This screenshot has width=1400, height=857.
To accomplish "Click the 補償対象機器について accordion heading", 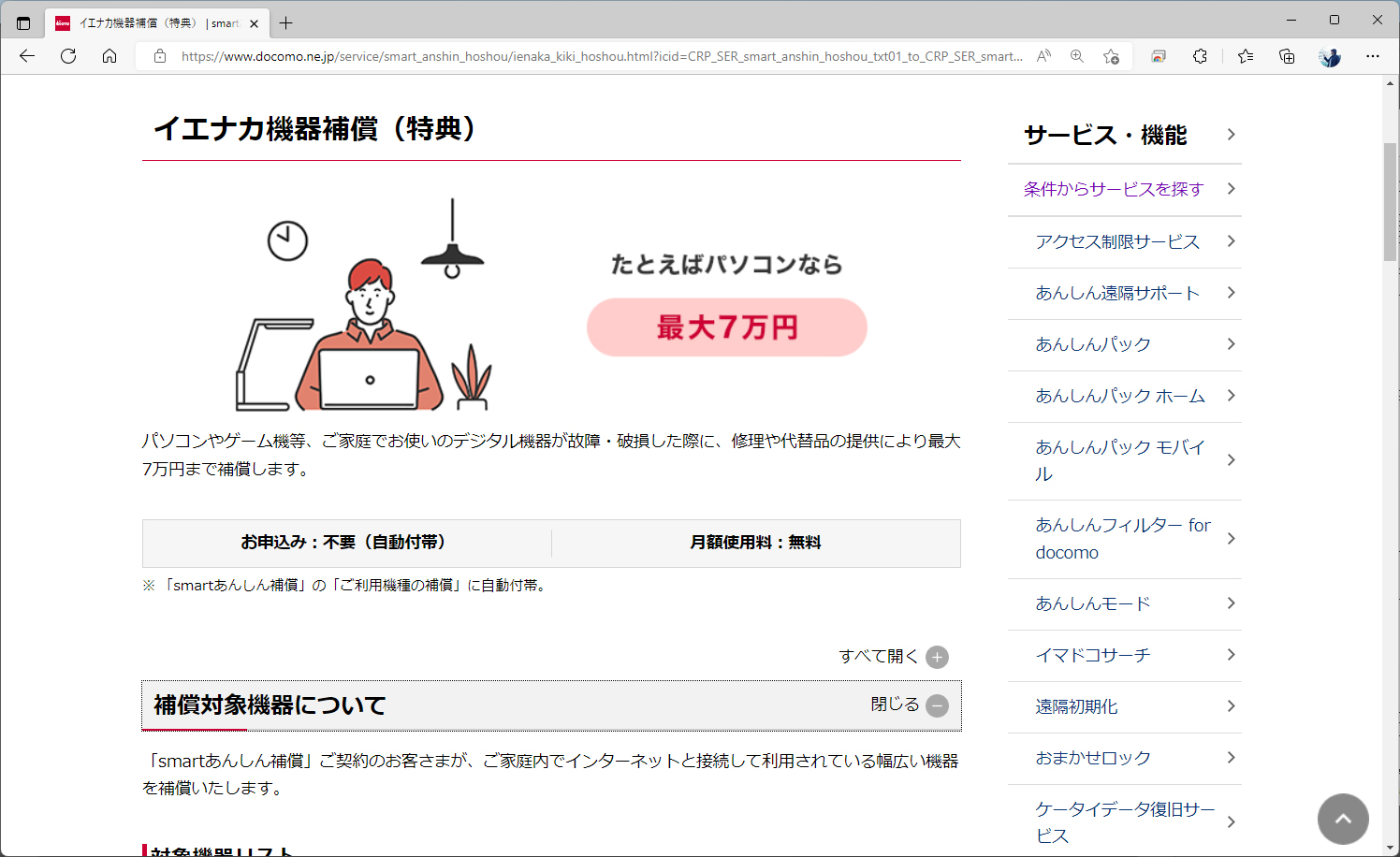I will point(552,705).
